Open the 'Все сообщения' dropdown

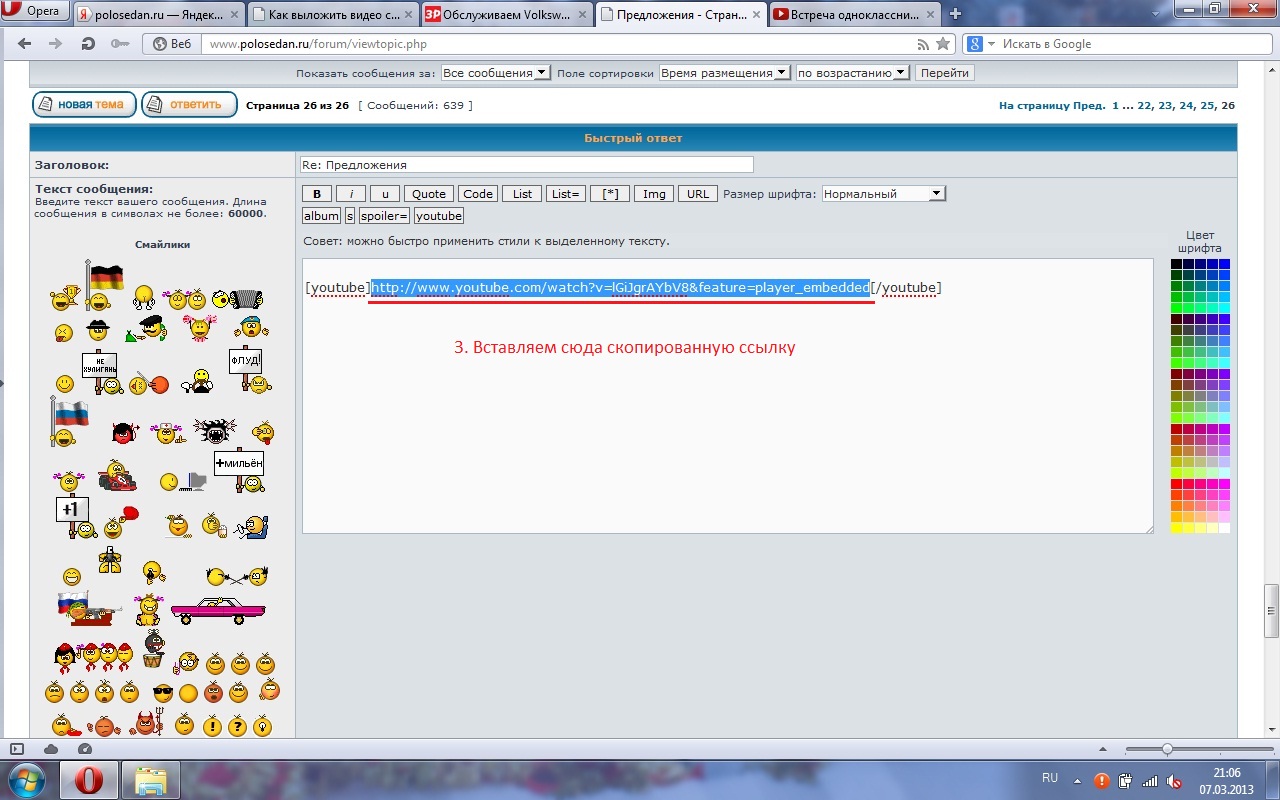[495, 73]
